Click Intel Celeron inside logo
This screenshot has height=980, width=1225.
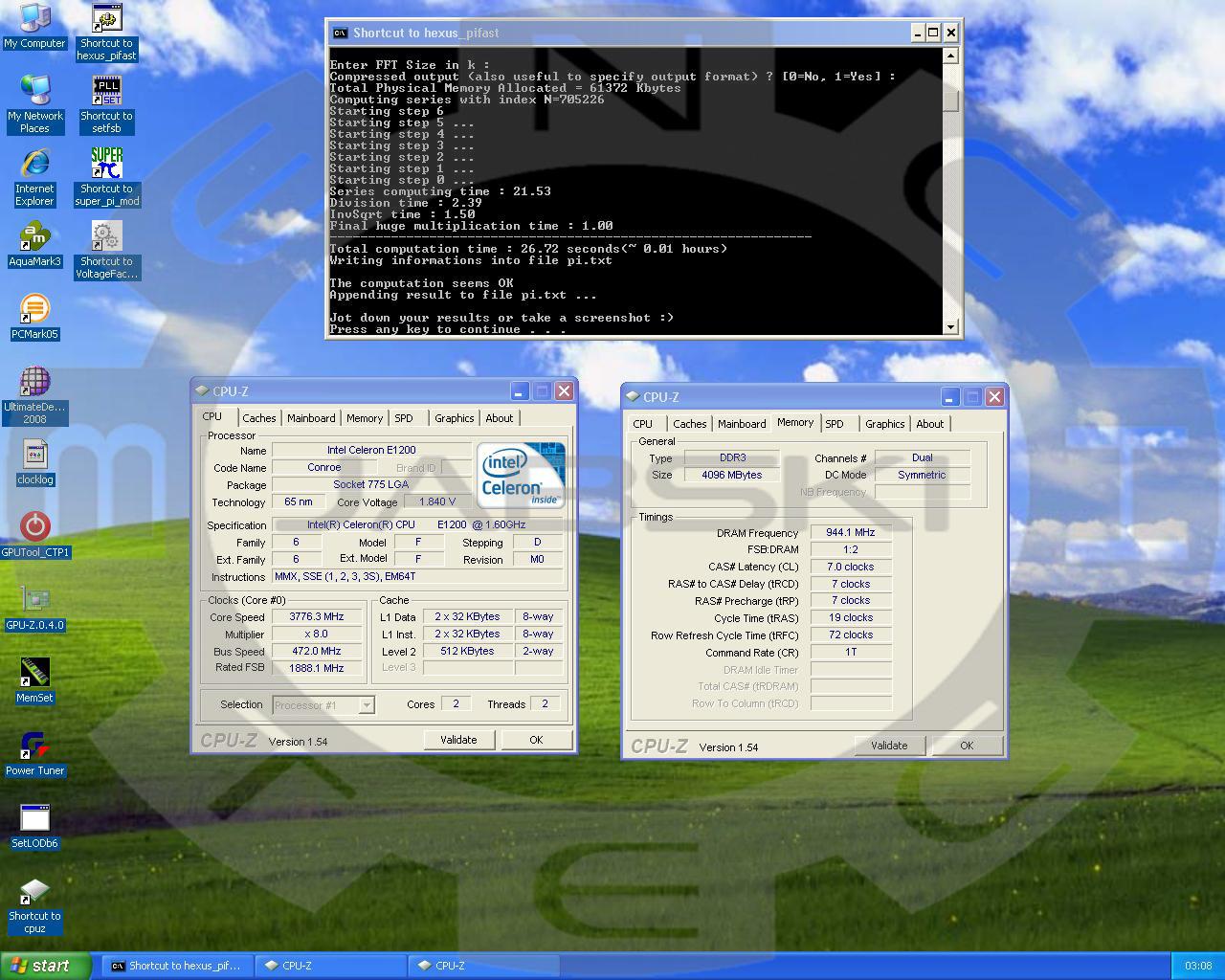pos(521,475)
